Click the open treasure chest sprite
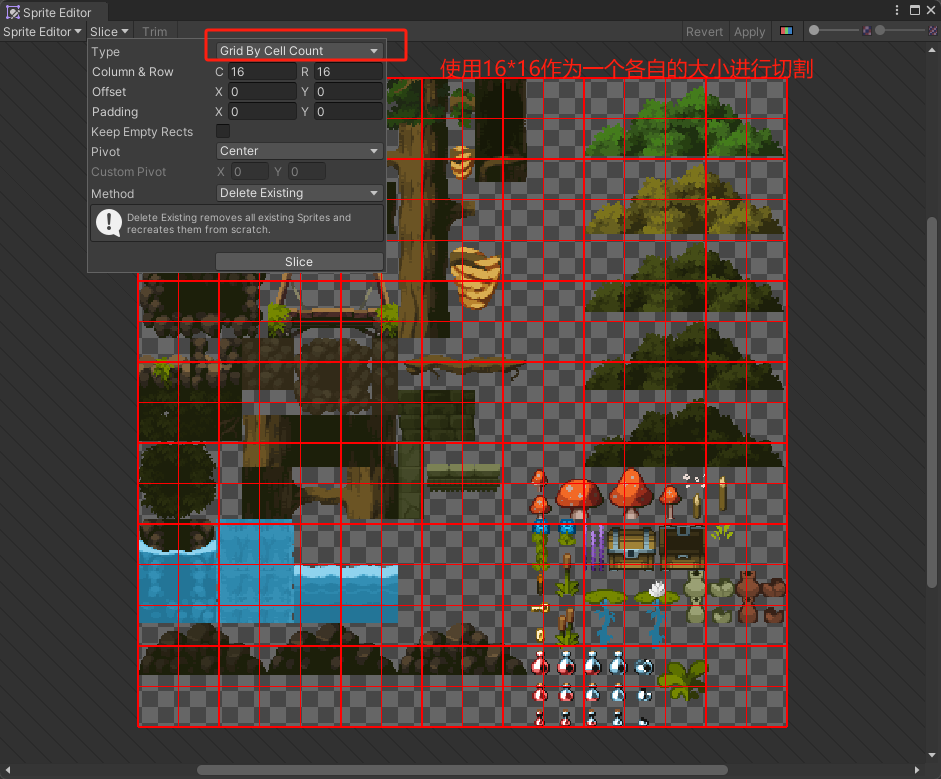Viewport: 941px width, 779px height. coord(682,547)
